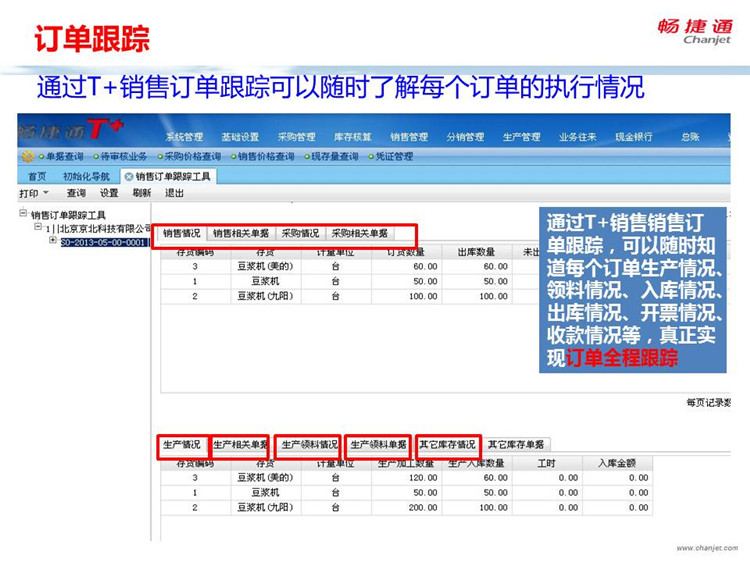Click 豆浆机(美的) in production table
The width and height of the screenshot is (750, 562).
click(265, 477)
